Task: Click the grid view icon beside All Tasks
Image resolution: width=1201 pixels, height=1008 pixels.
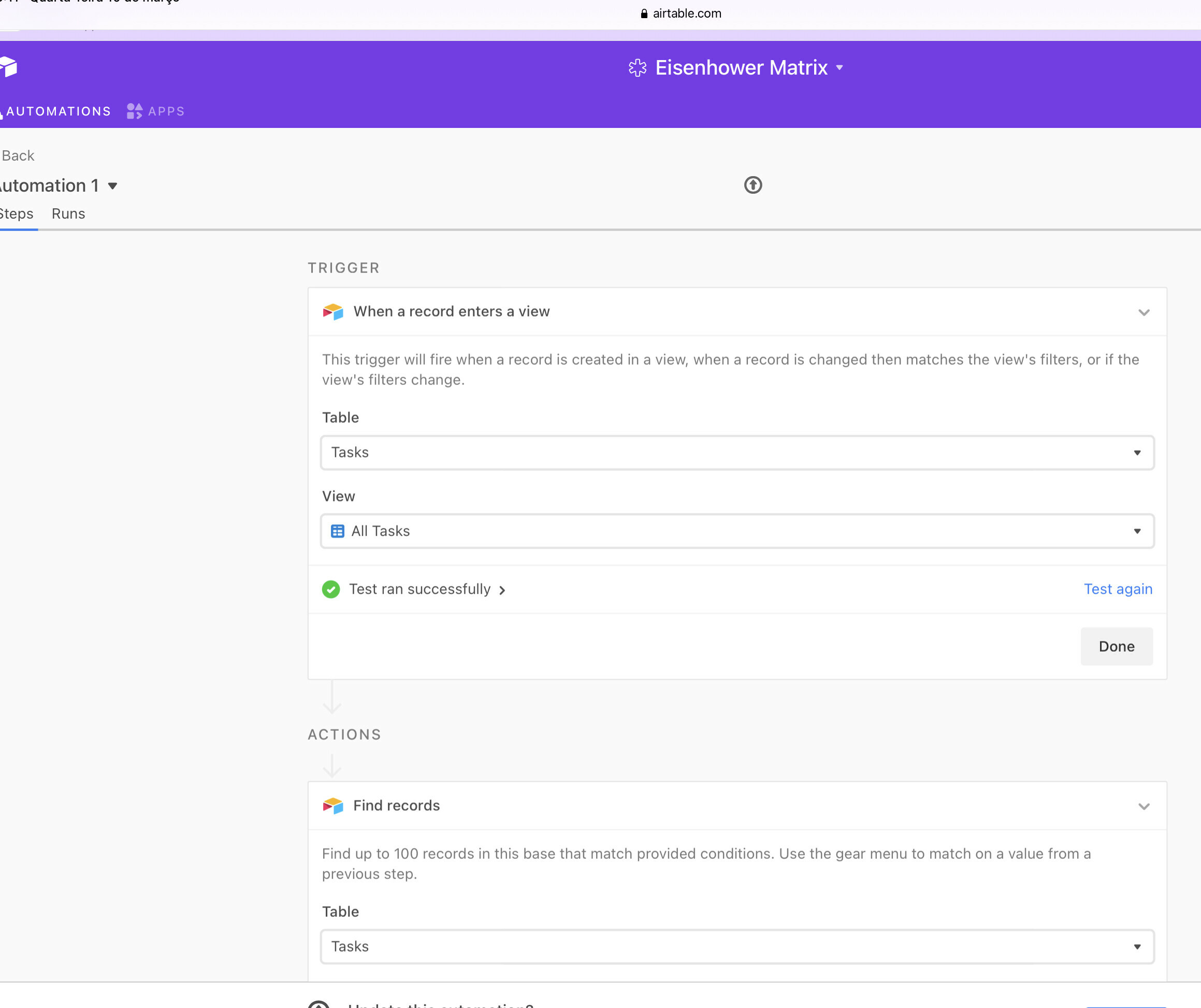Action: click(338, 531)
